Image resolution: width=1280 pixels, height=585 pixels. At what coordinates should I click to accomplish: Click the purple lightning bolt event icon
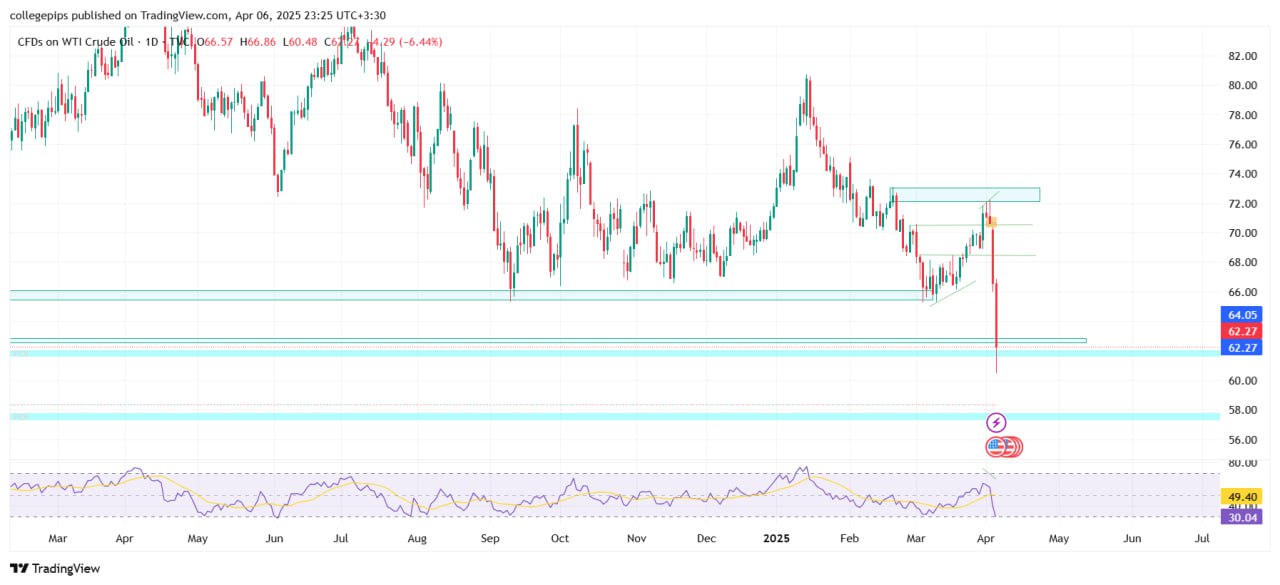(996, 423)
